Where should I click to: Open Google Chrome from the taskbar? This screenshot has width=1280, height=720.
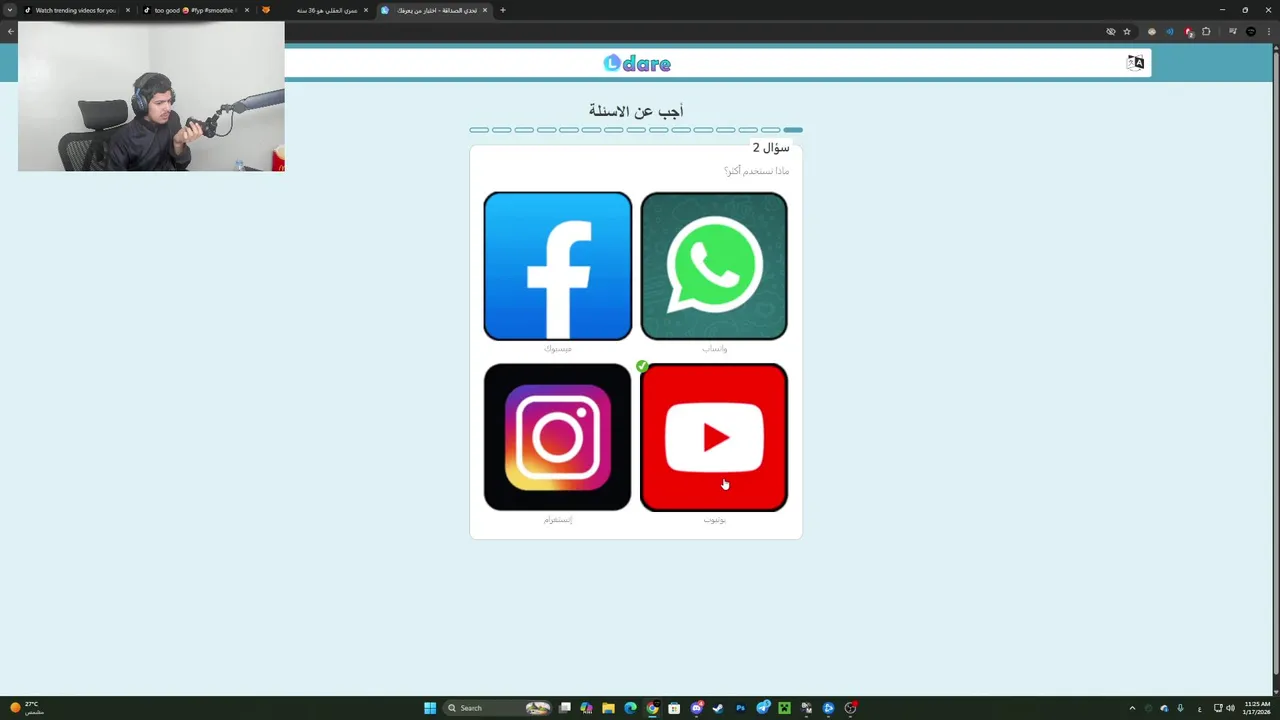(x=652, y=708)
